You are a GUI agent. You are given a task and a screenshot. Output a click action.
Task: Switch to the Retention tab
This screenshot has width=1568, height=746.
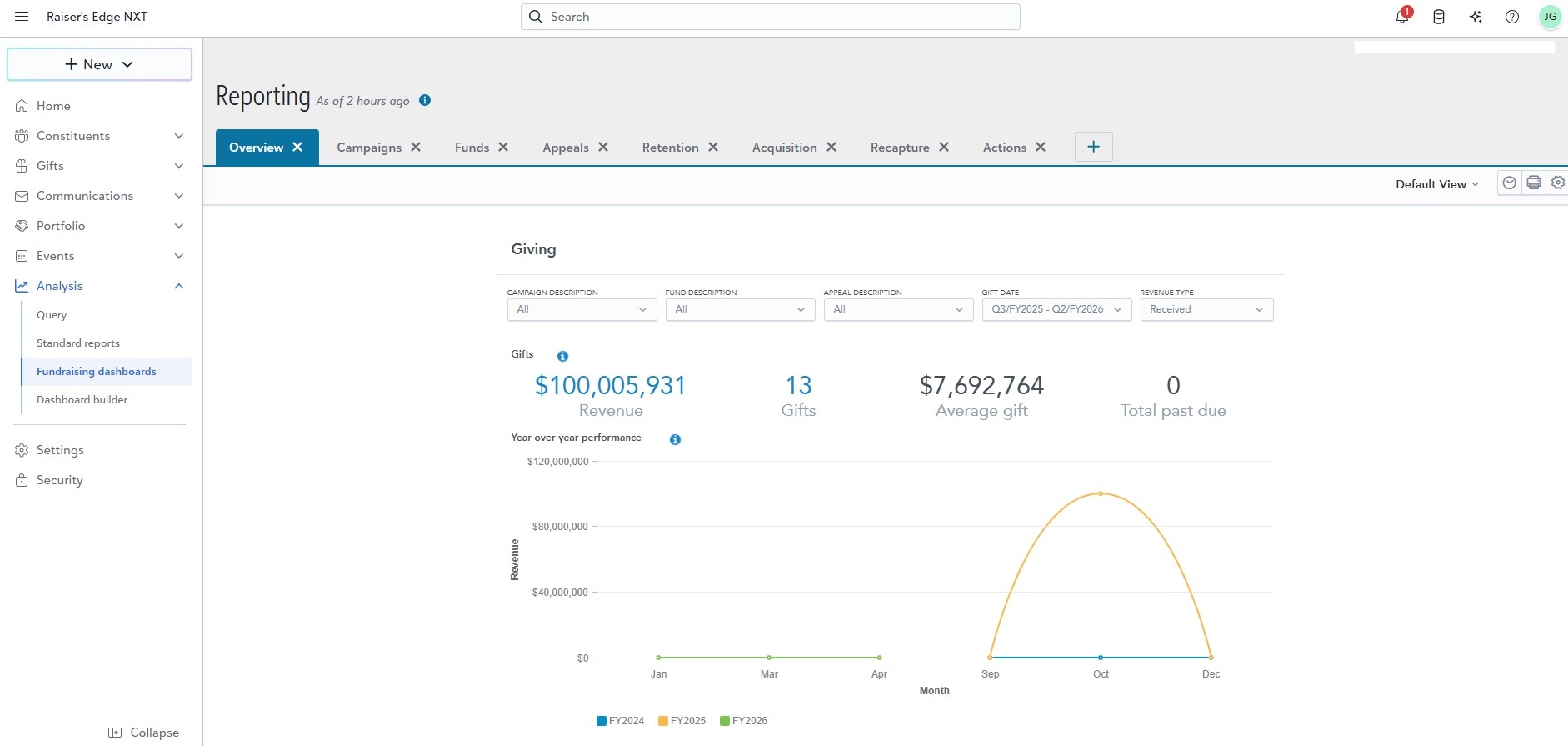[670, 148]
